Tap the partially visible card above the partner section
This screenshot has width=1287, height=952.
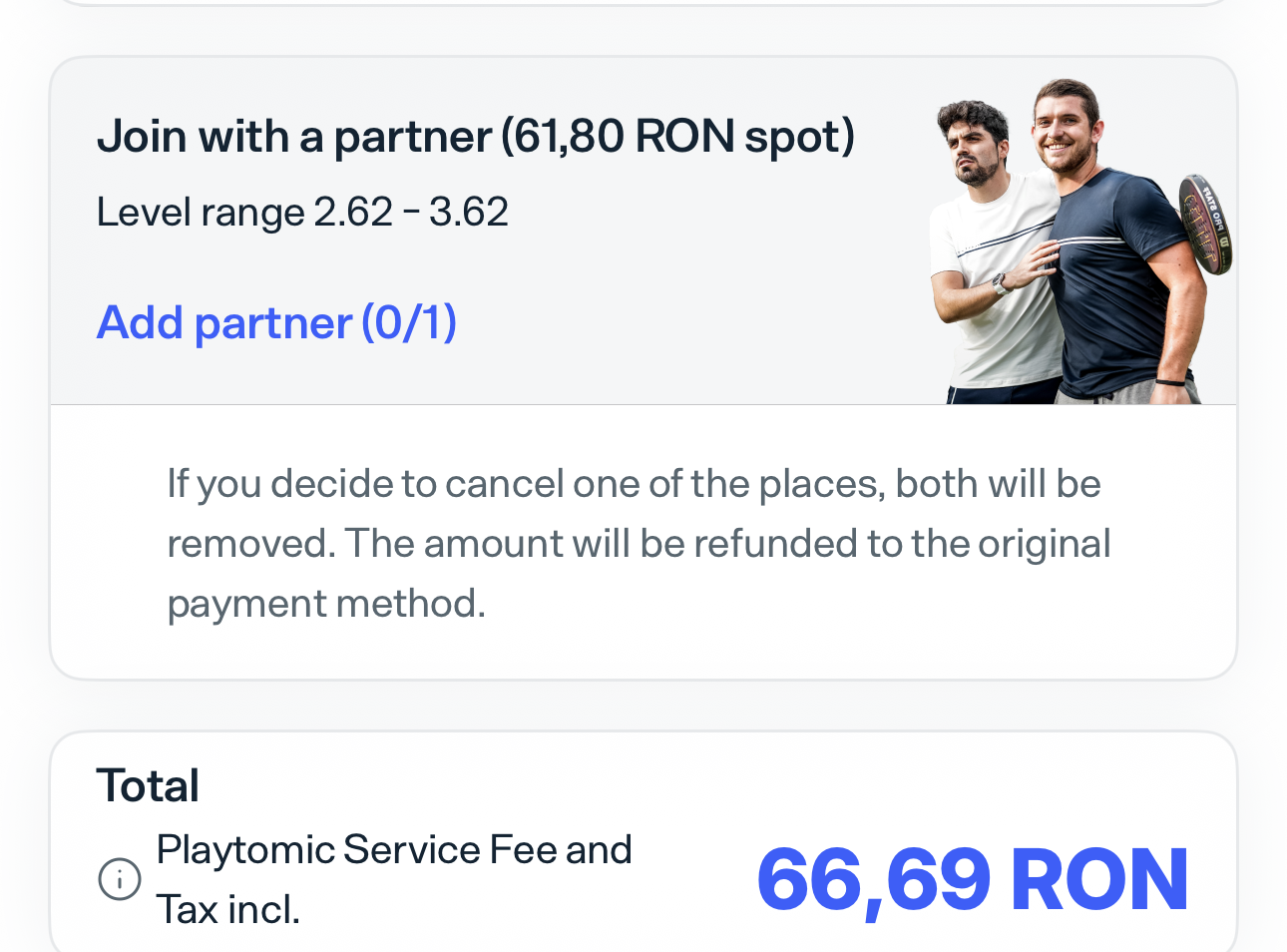click(643, 10)
